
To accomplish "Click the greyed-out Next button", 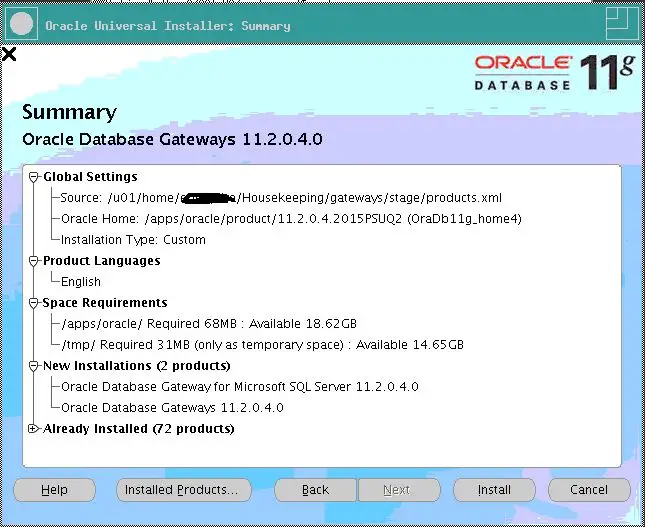I will click(398, 490).
